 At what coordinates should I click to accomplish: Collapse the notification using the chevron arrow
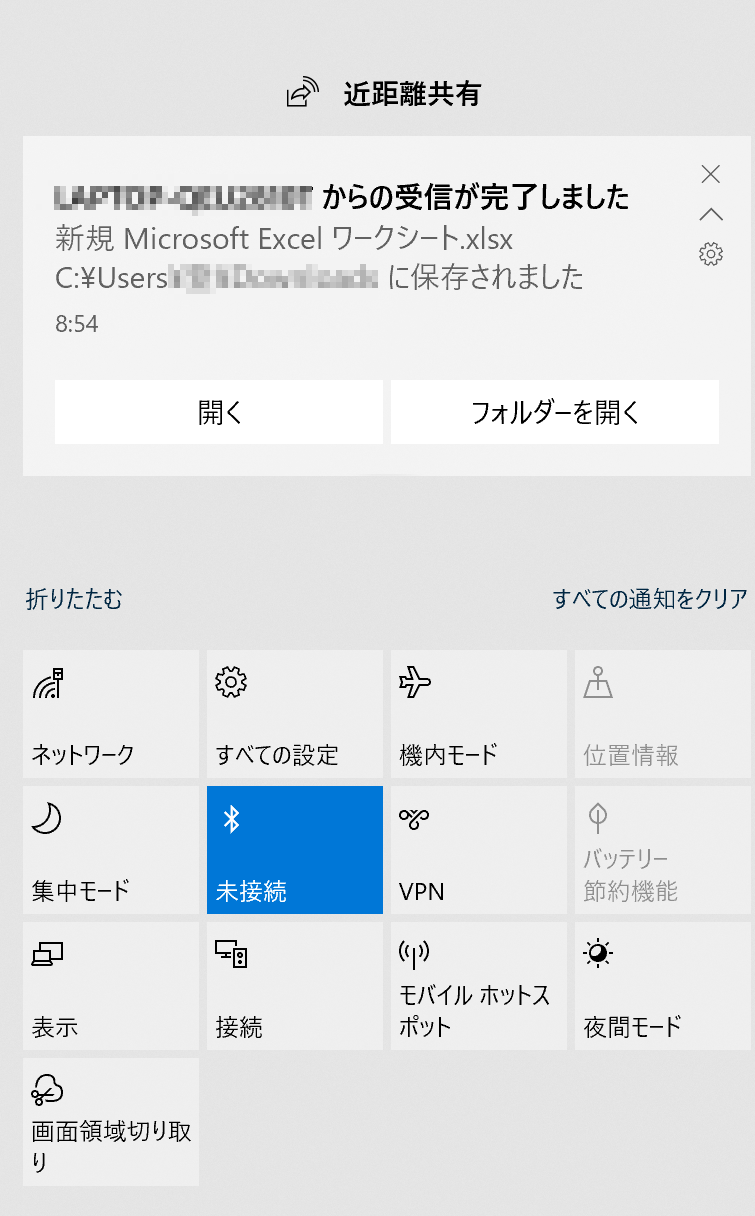tap(711, 214)
